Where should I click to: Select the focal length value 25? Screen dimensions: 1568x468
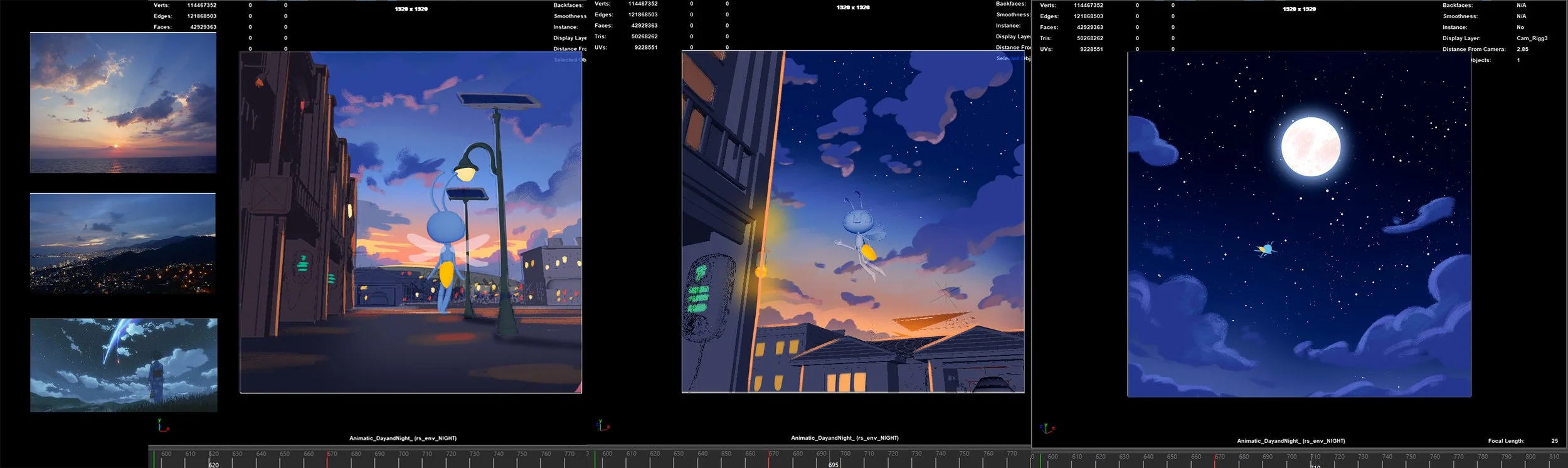tap(1554, 441)
